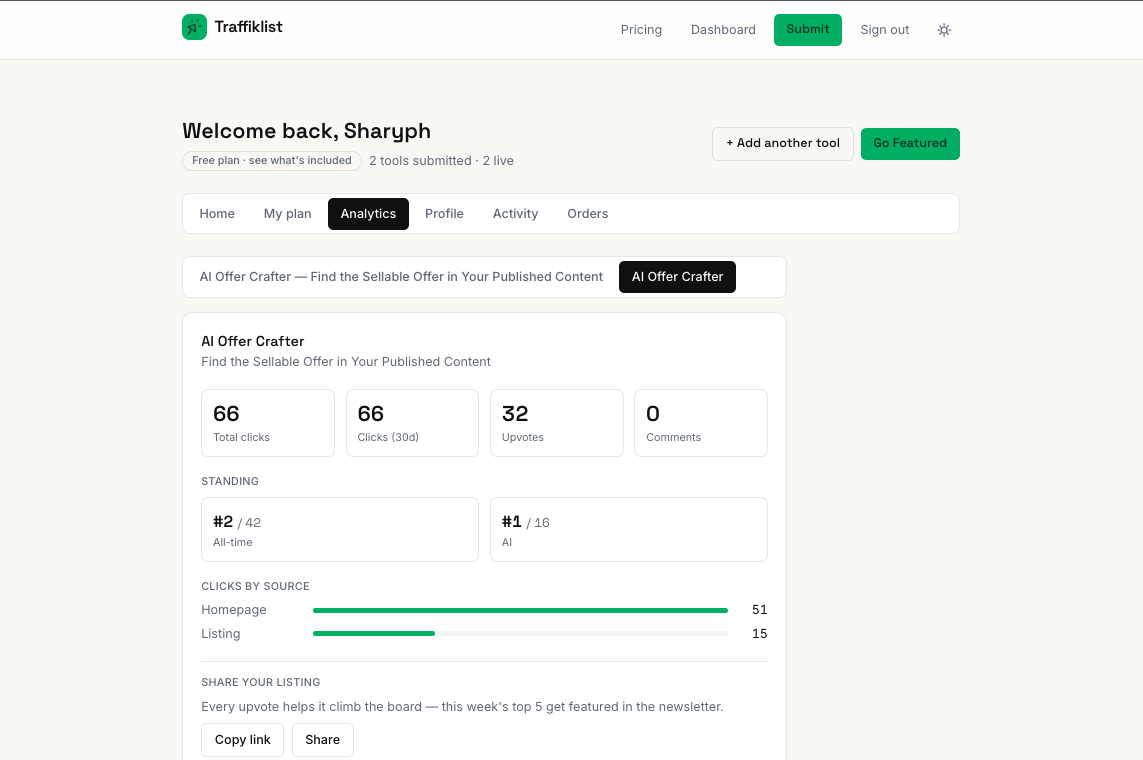Click 'Welcome back, Sharyph' heading
1143x760 pixels.
tap(306, 131)
